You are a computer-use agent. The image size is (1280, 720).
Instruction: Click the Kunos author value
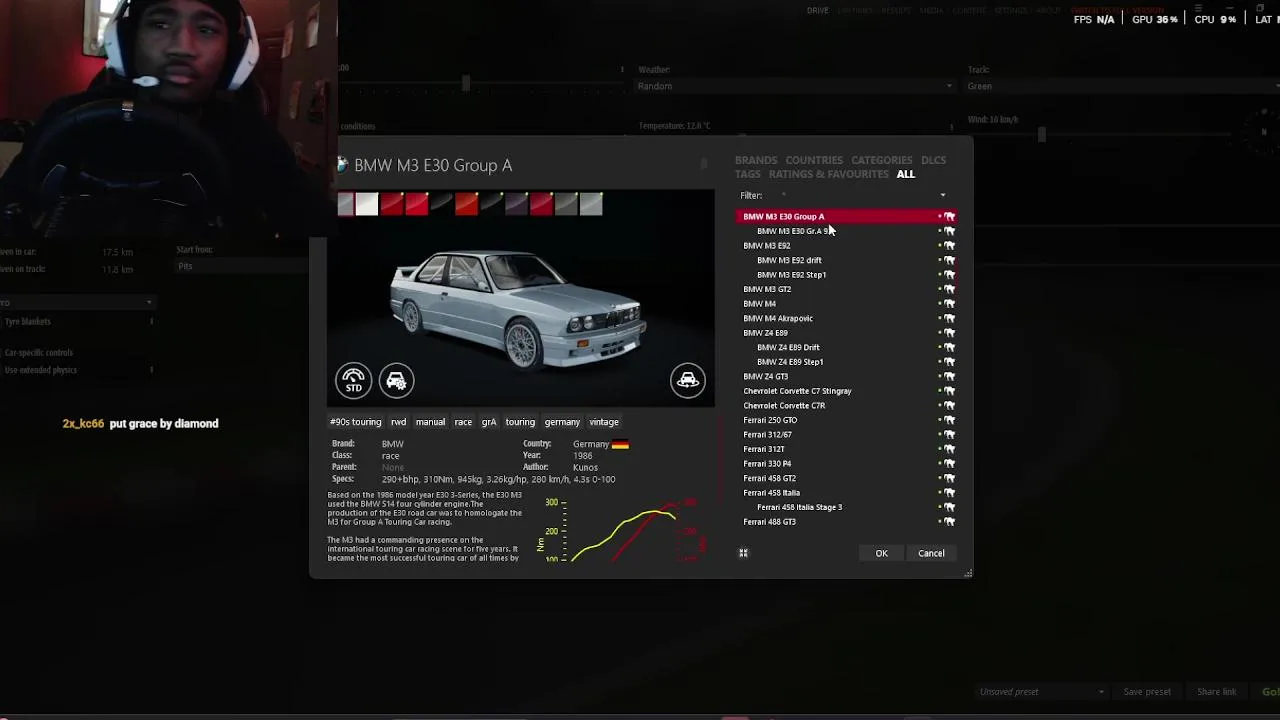pyautogui.click(x=585, y=467)
